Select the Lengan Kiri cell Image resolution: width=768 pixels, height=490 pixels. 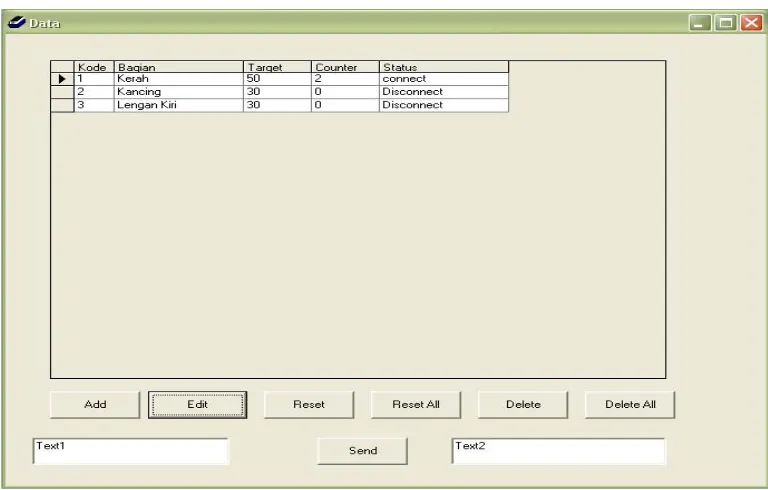coord(179,105)
